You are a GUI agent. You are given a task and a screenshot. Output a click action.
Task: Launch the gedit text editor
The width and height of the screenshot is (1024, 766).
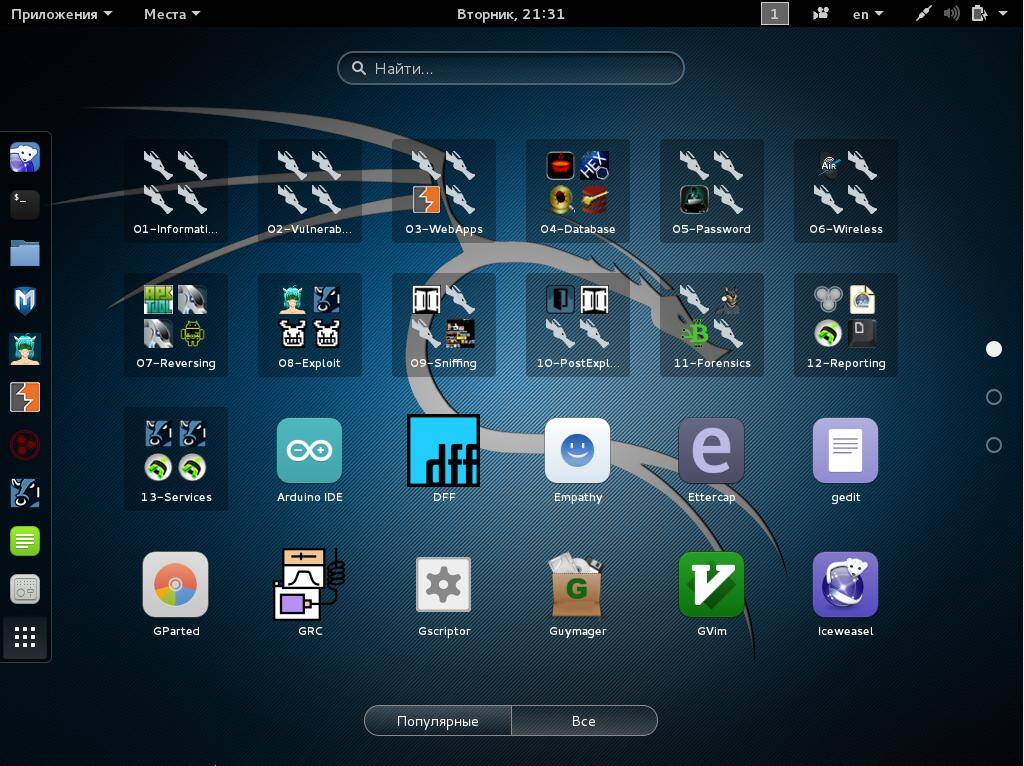(x=846, y=458)
